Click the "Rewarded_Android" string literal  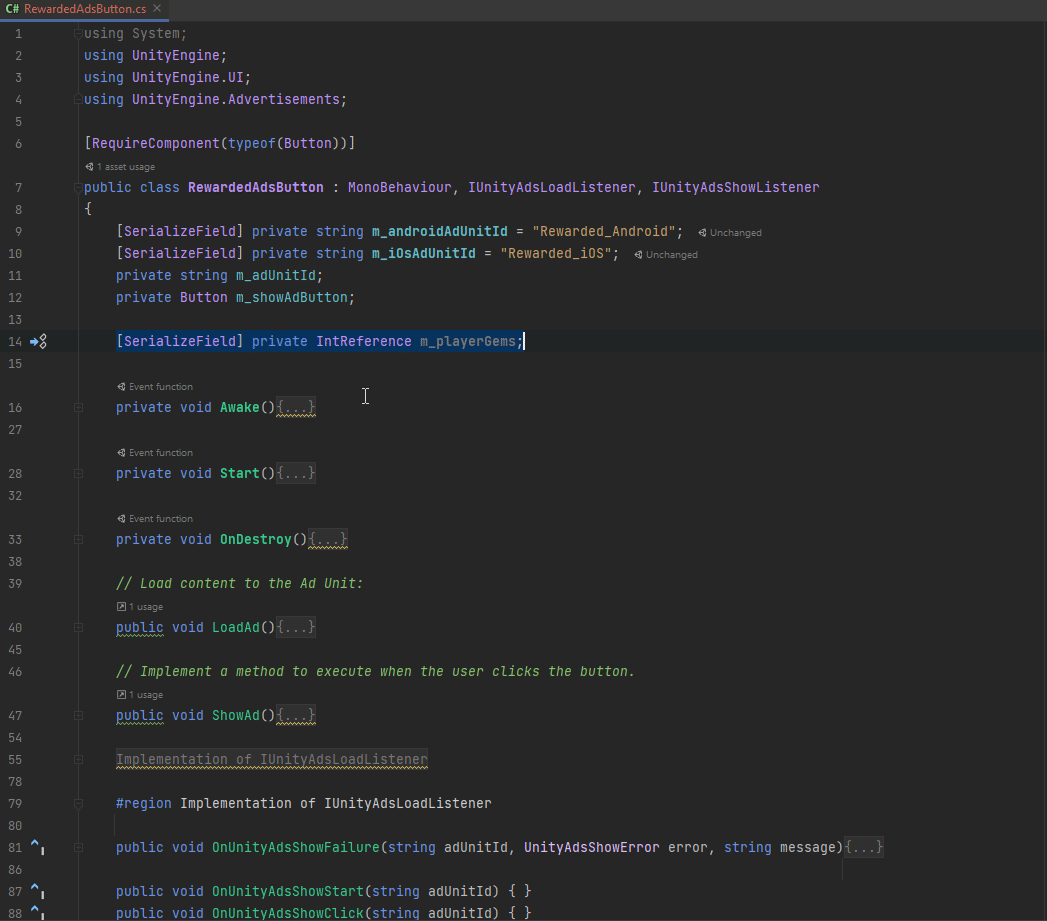click(604, 231)
